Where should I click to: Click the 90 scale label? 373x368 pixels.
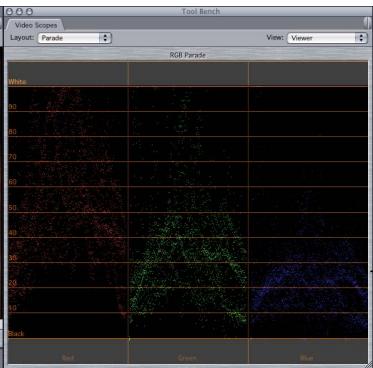click(12, 107)
